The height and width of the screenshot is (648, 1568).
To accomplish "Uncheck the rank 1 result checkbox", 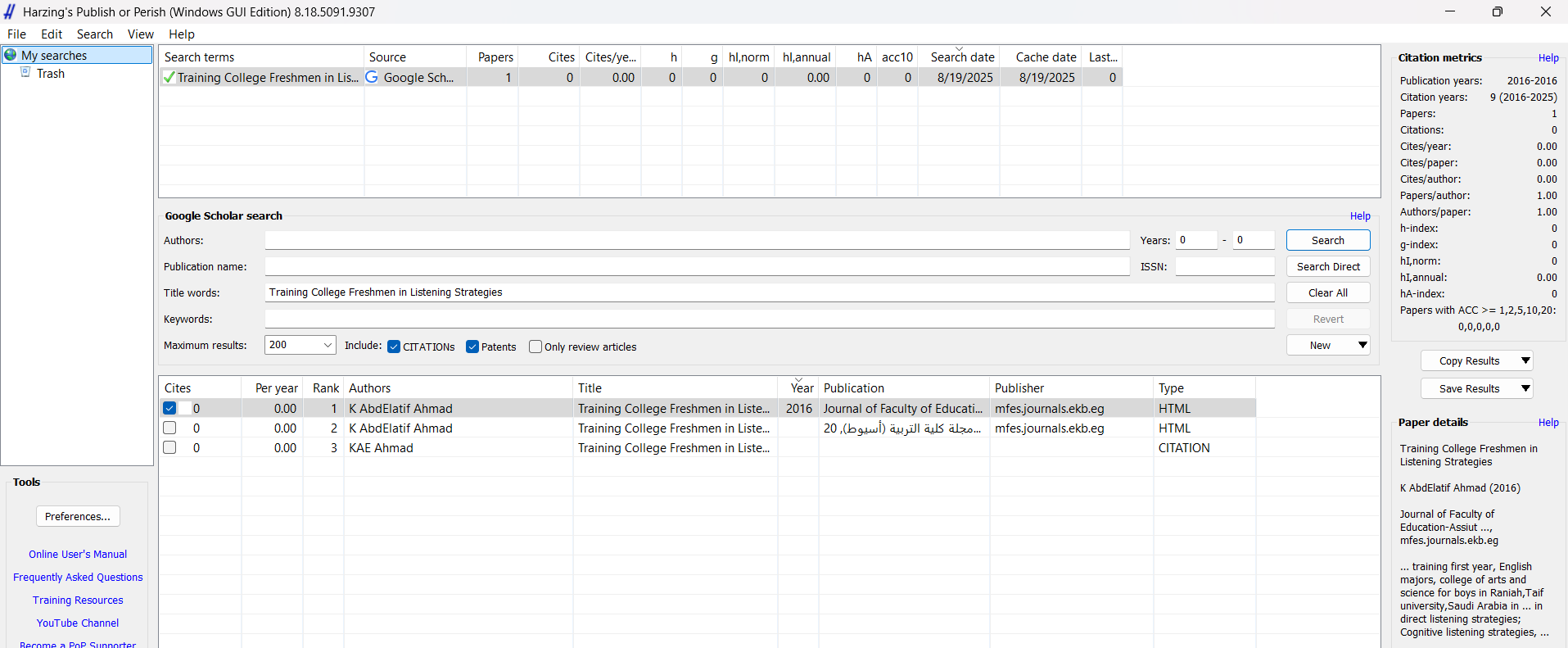I will click(169, 408).
